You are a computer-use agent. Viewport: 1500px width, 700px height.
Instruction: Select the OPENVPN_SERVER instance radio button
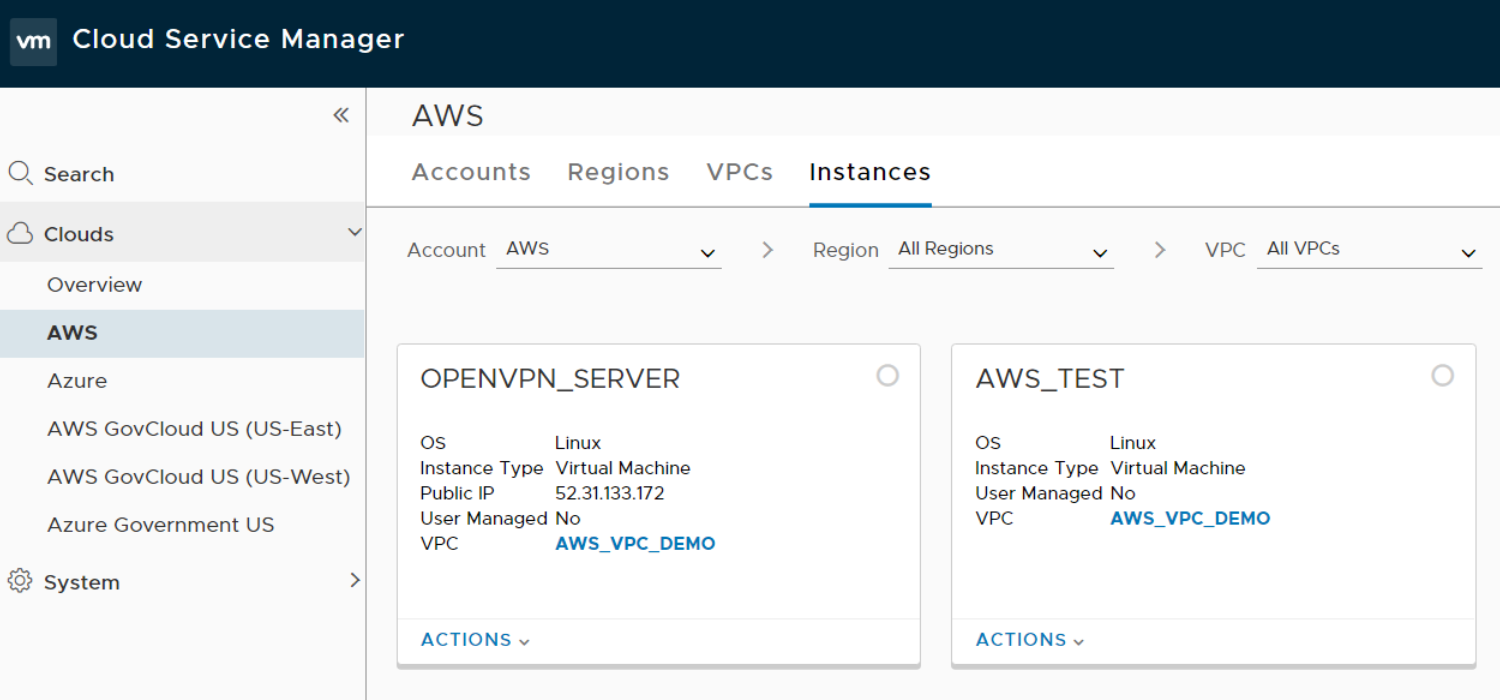point(887,375)
